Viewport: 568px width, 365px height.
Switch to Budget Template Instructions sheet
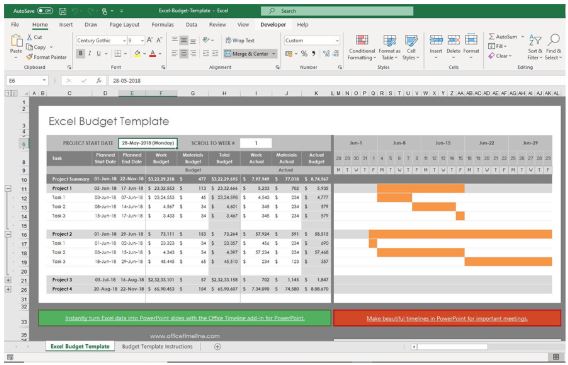coord(157,347)
